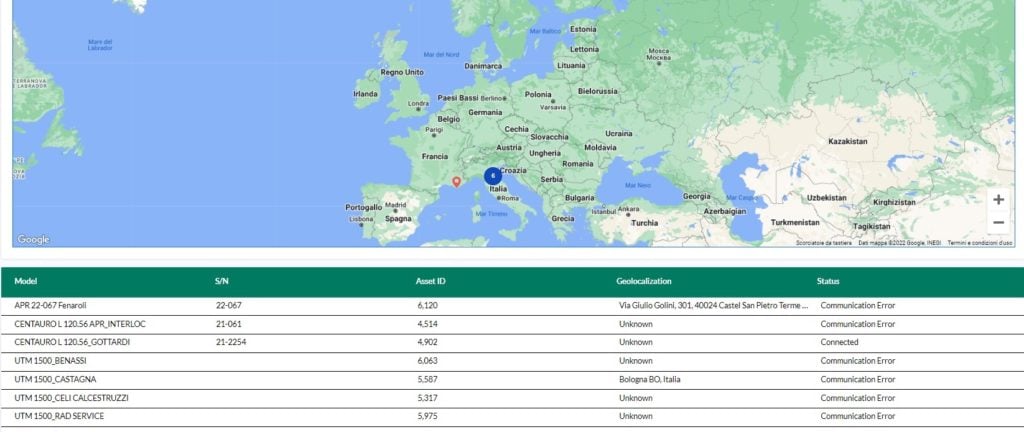The image size is (1024, 432).
Task: Click Communication Error status for UTM 1500_BENASSI
Action: click(x=857, y=361)
